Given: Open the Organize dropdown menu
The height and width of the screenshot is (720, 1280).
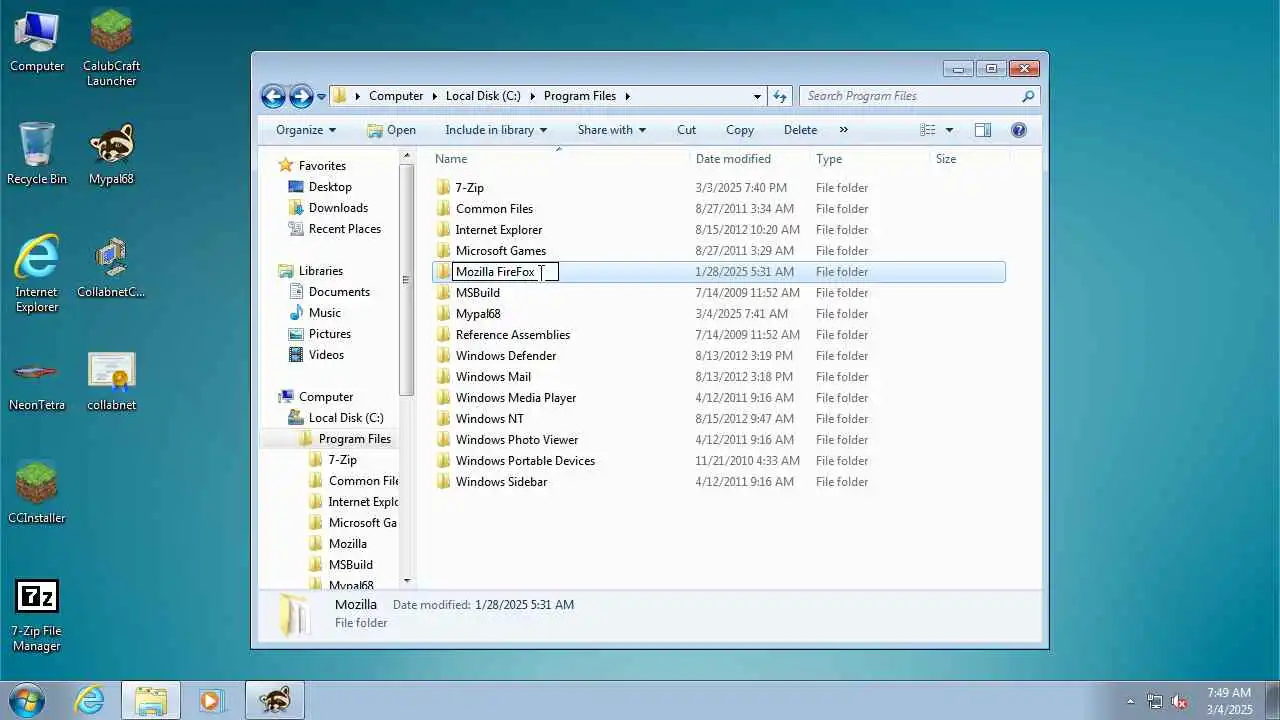Looking at the screenshot, I should [306, 130].
